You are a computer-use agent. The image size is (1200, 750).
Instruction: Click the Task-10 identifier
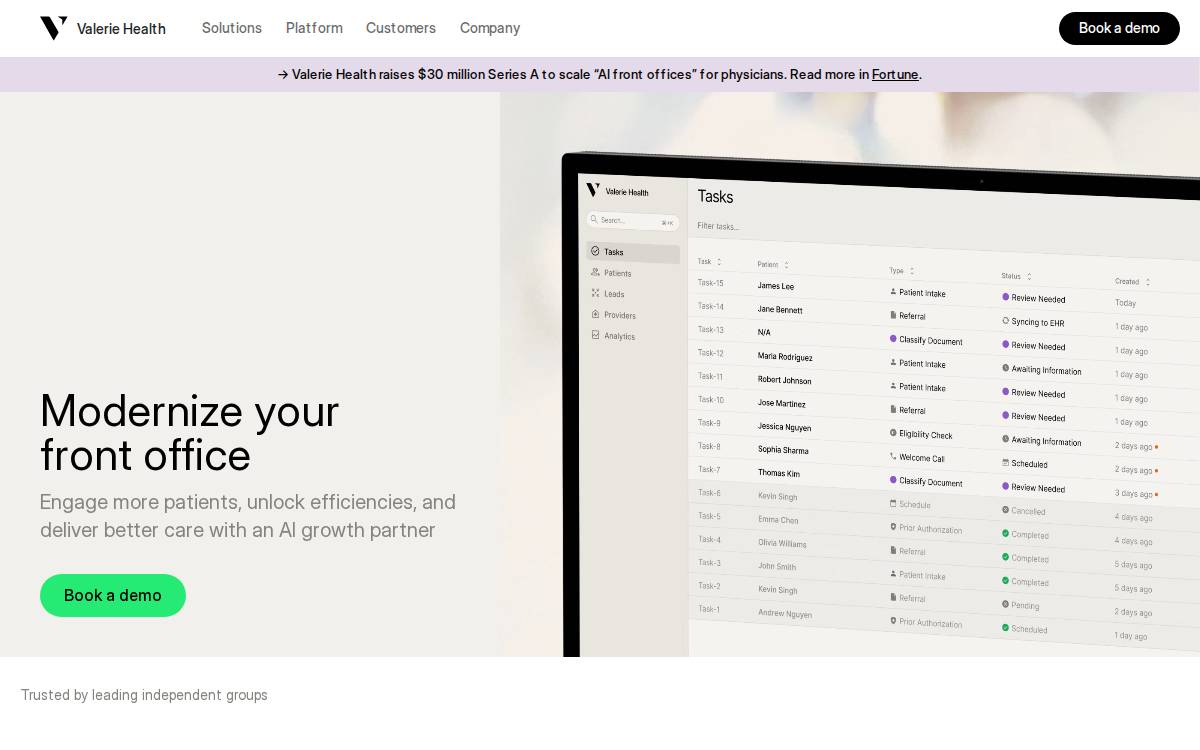tap(711, 399)
